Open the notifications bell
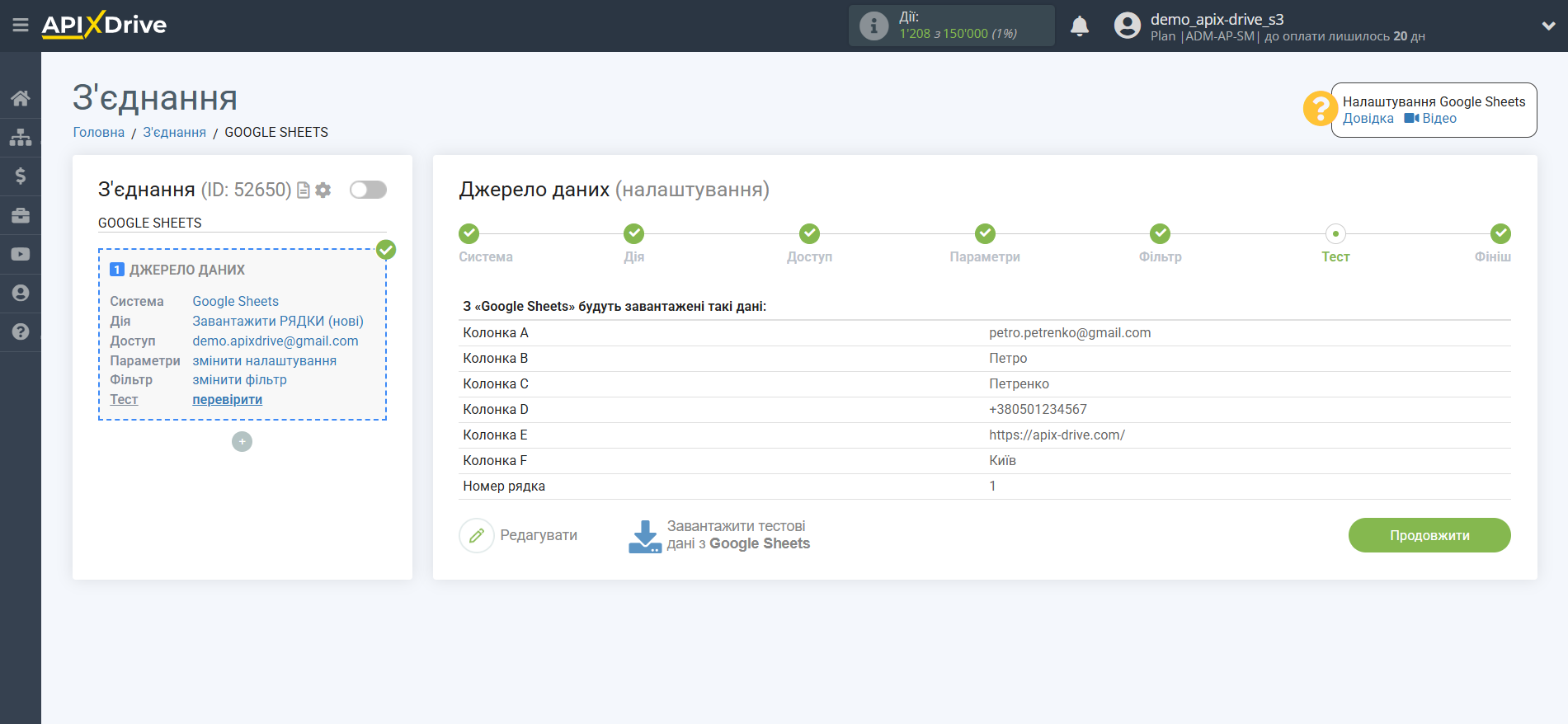The width and height of the screenshot is (1568, 724). click(x=1080, y=26)
